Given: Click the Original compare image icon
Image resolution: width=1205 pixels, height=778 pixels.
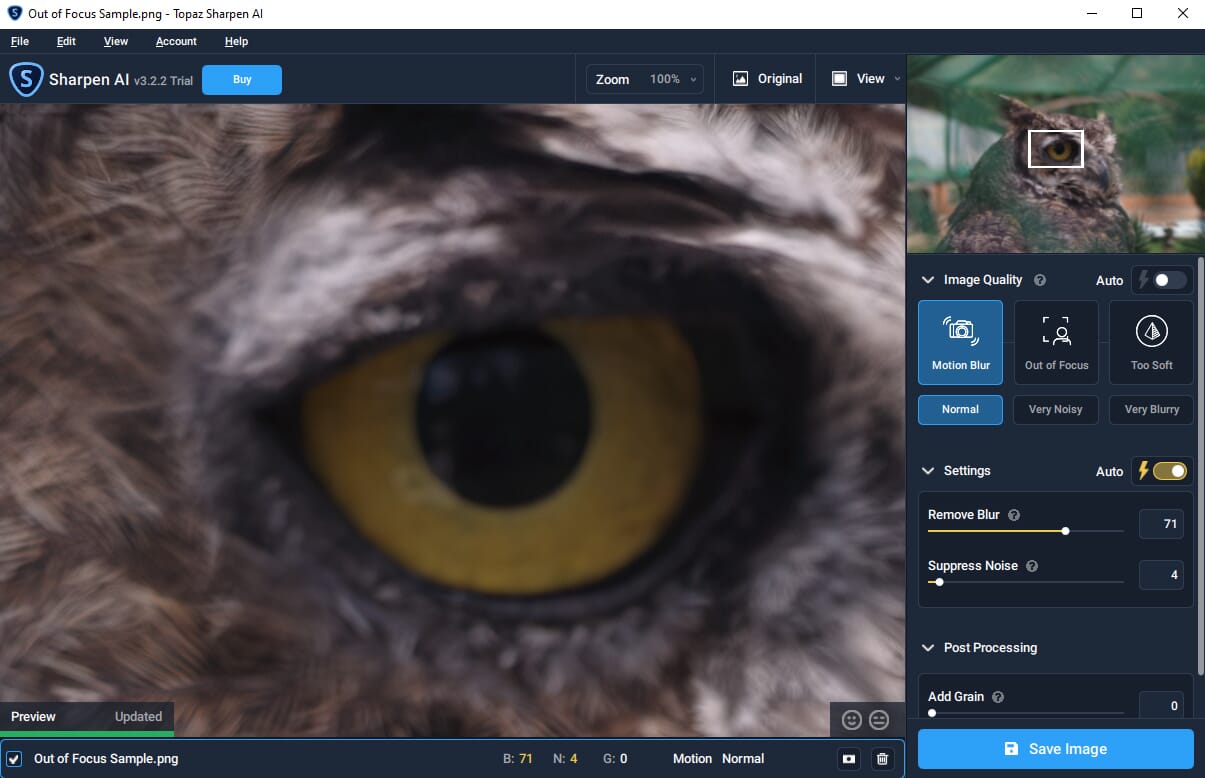Looking at the screenshot, I should tap(741, 79).
